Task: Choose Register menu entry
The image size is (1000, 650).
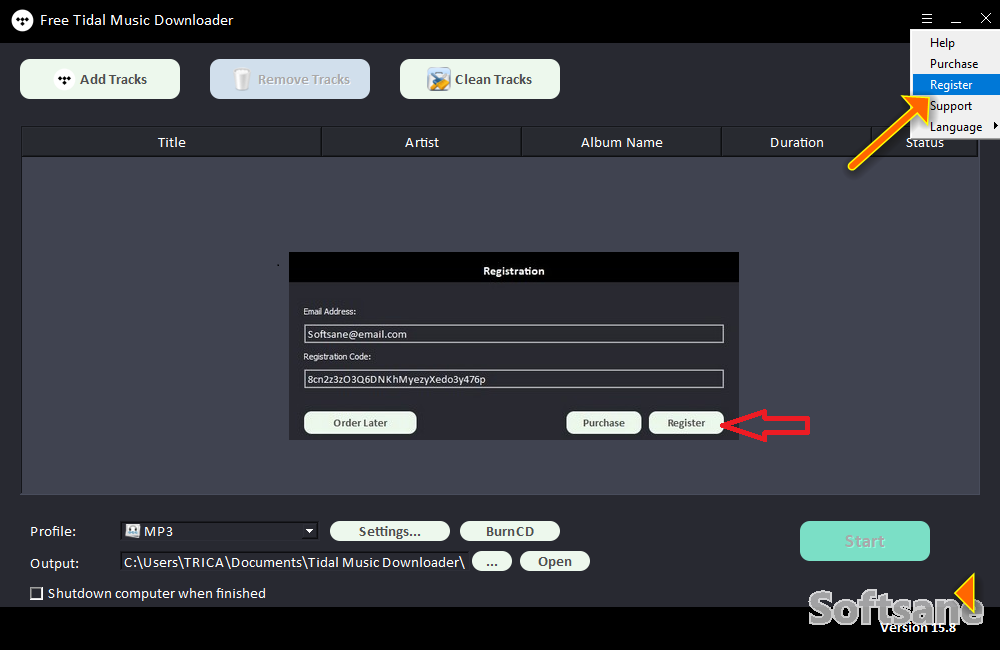Action: (x=955, y=85)
